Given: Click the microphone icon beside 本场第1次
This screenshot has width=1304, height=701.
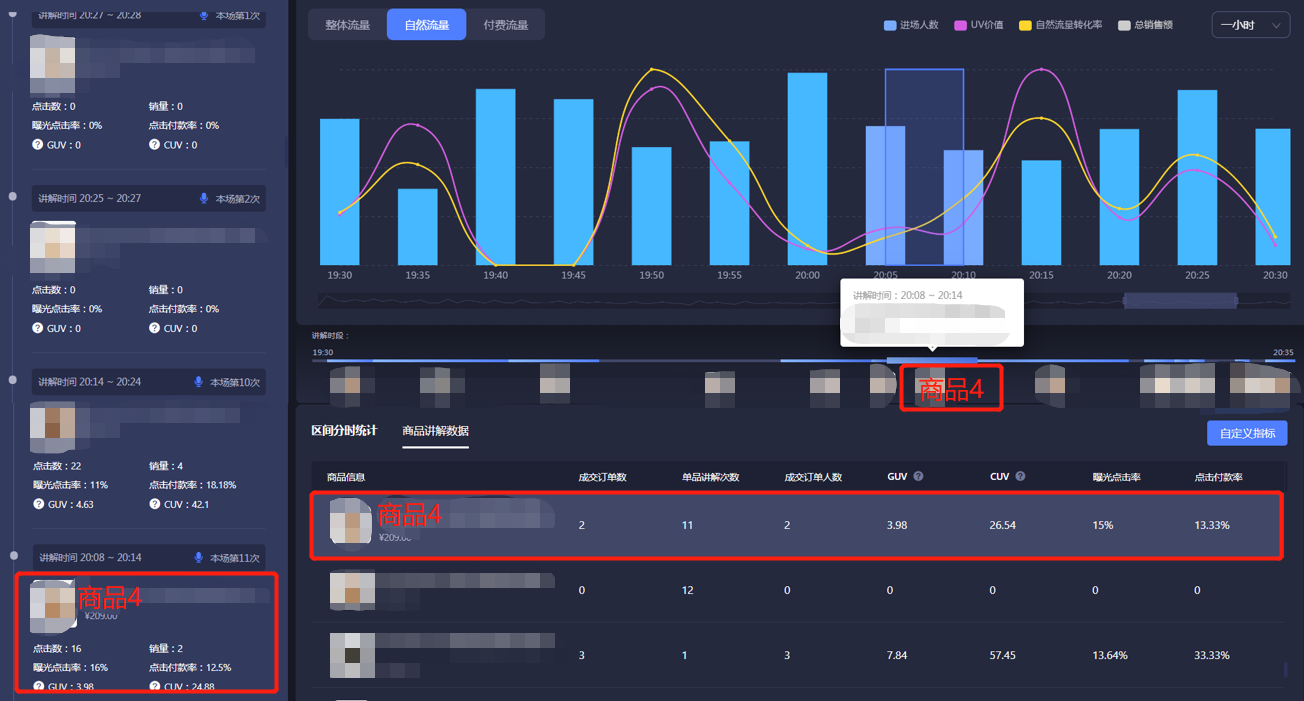Looking at the screenshot, I should [x=205, y=15].
